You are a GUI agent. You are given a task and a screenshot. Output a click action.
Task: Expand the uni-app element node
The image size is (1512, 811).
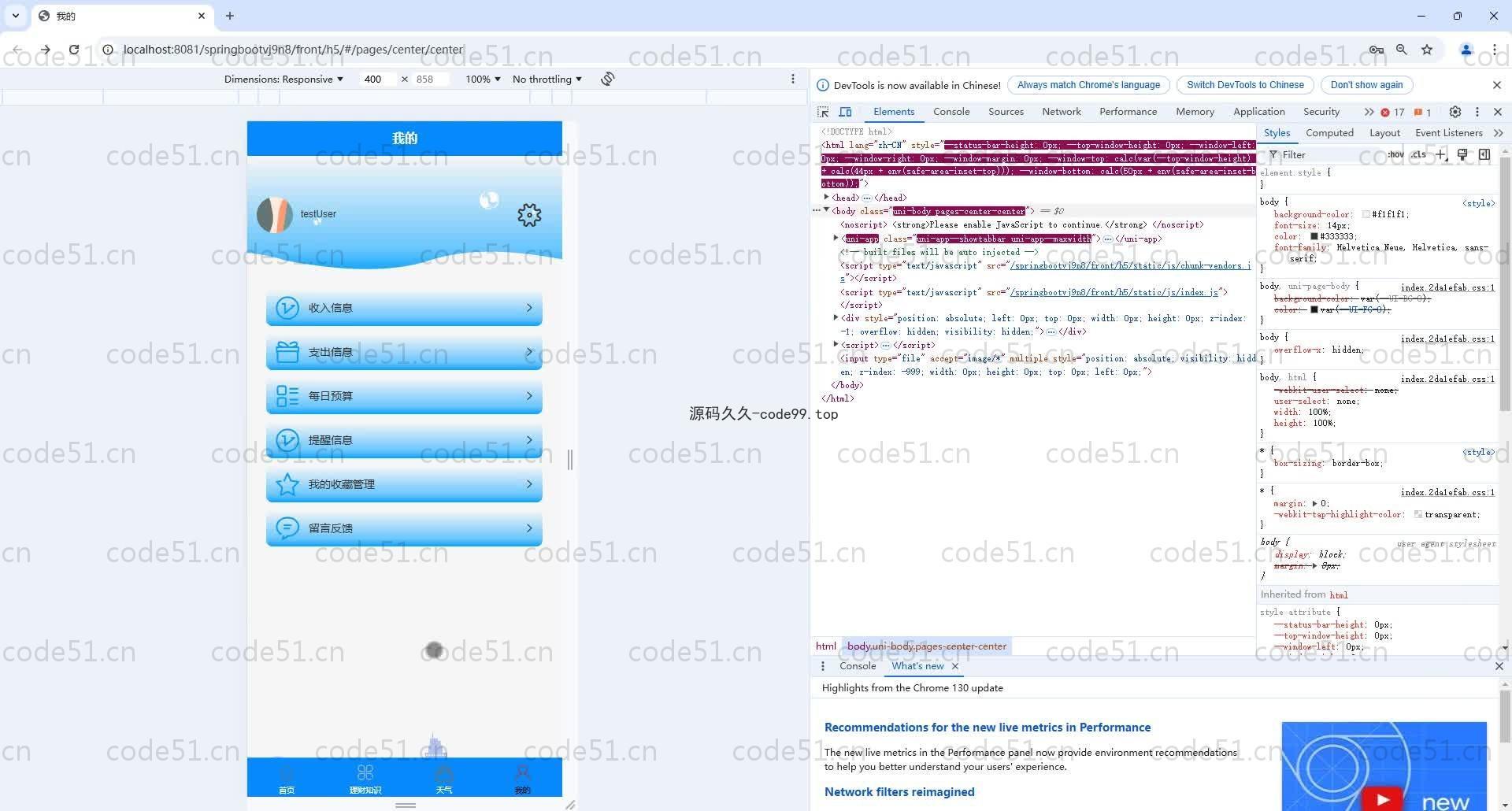836,238
